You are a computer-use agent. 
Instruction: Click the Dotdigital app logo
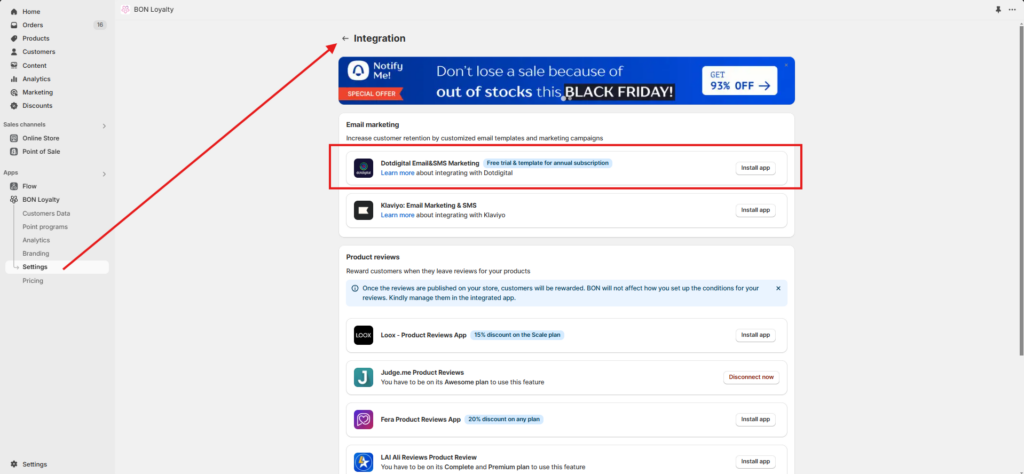tap(363, 168)
